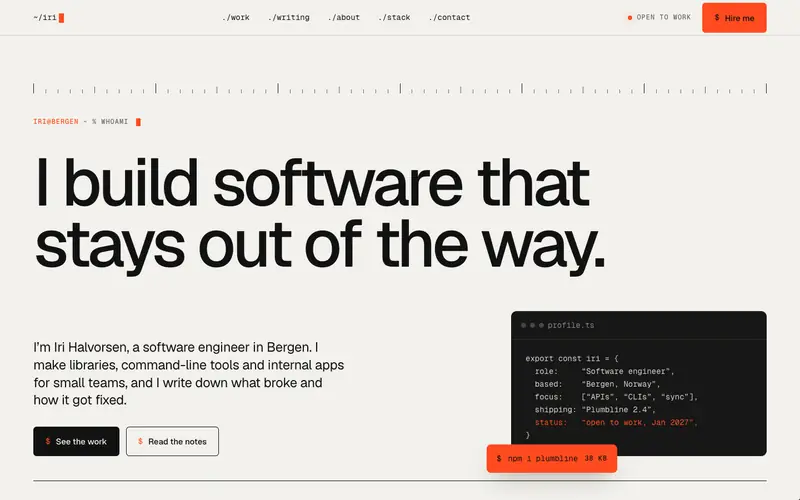Click the 'export const iri = {' code line
This screenshot has height=500, width=800.
572,358
